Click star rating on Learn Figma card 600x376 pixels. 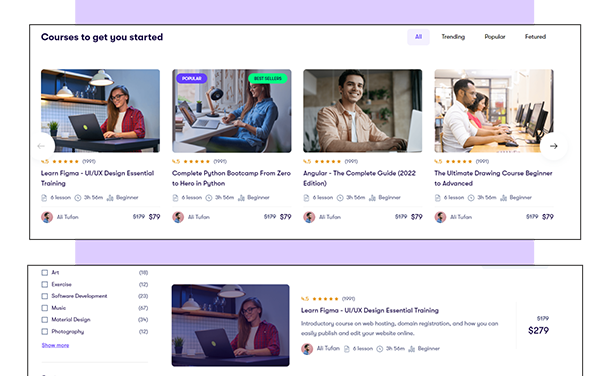click(65, 161)
